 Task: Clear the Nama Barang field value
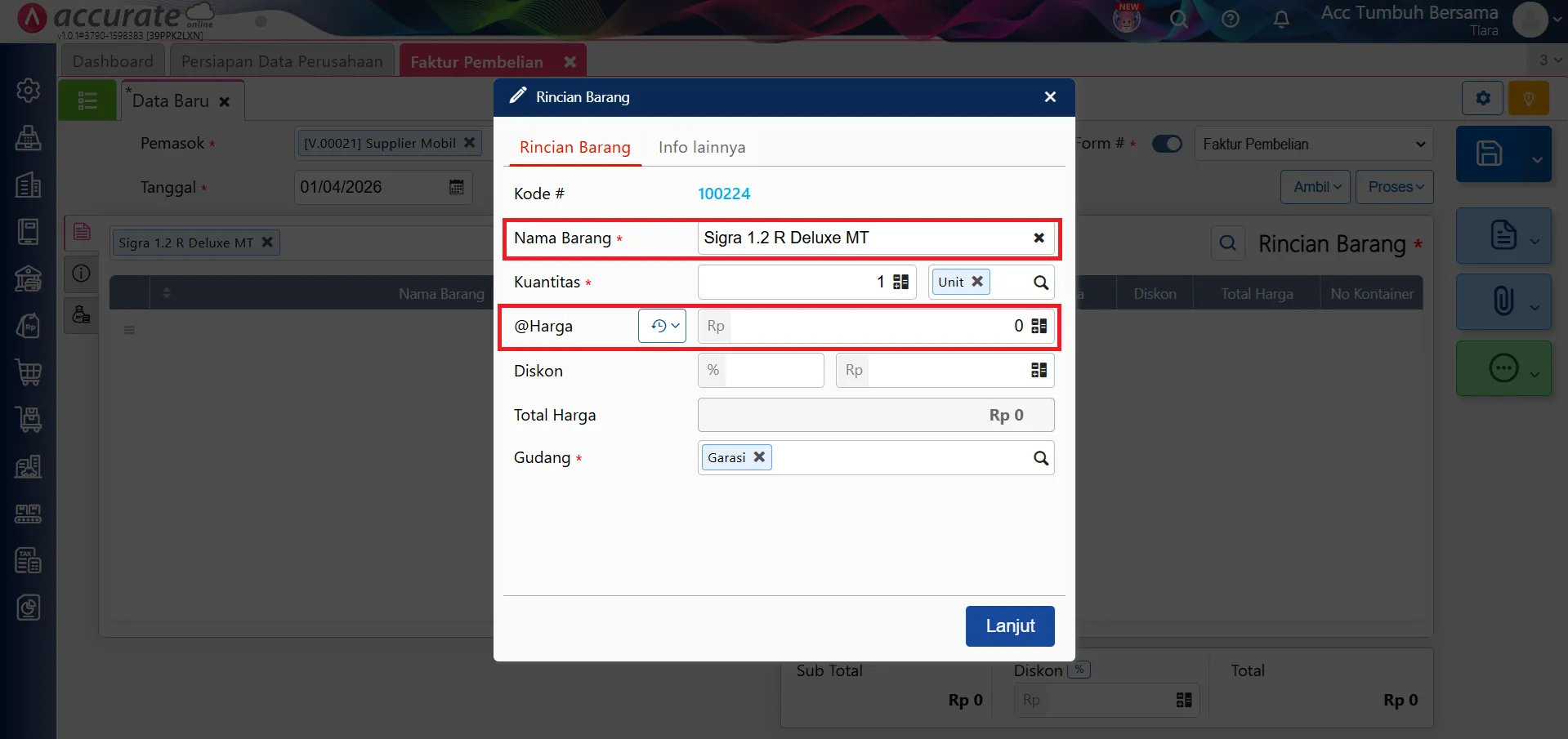1039,238
